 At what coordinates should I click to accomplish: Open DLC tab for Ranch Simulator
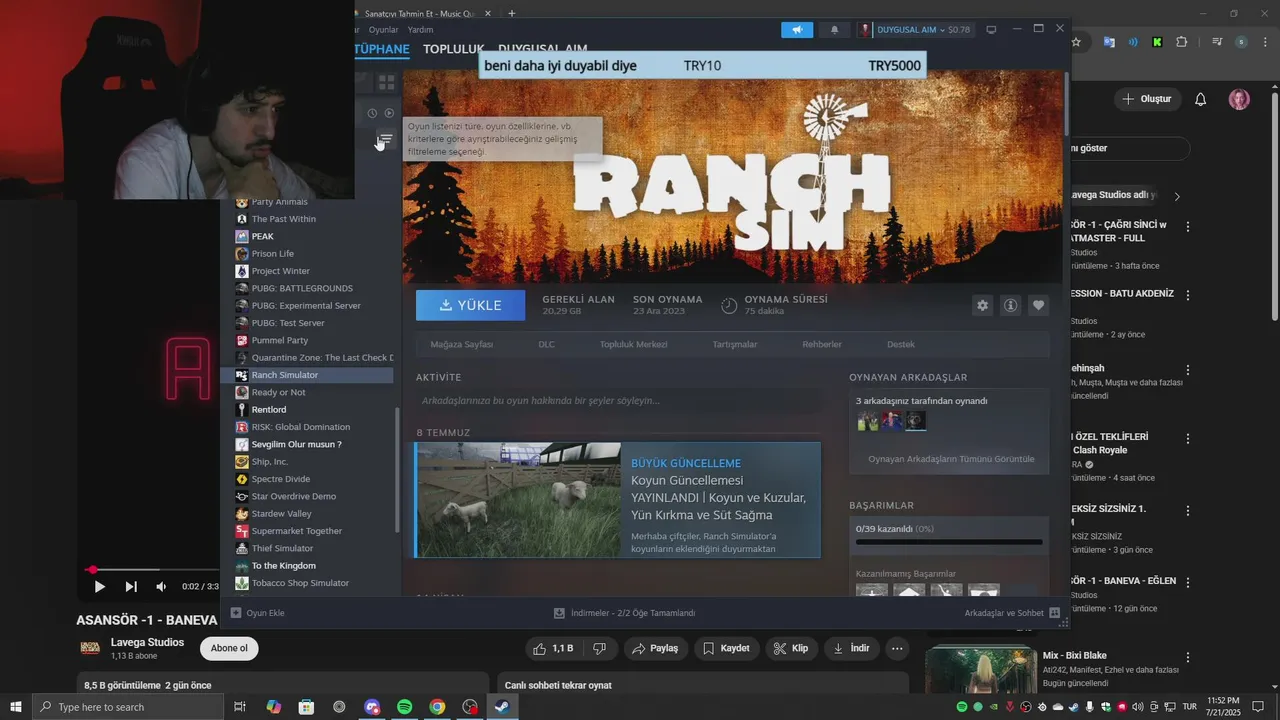click(x=546, y=344)
